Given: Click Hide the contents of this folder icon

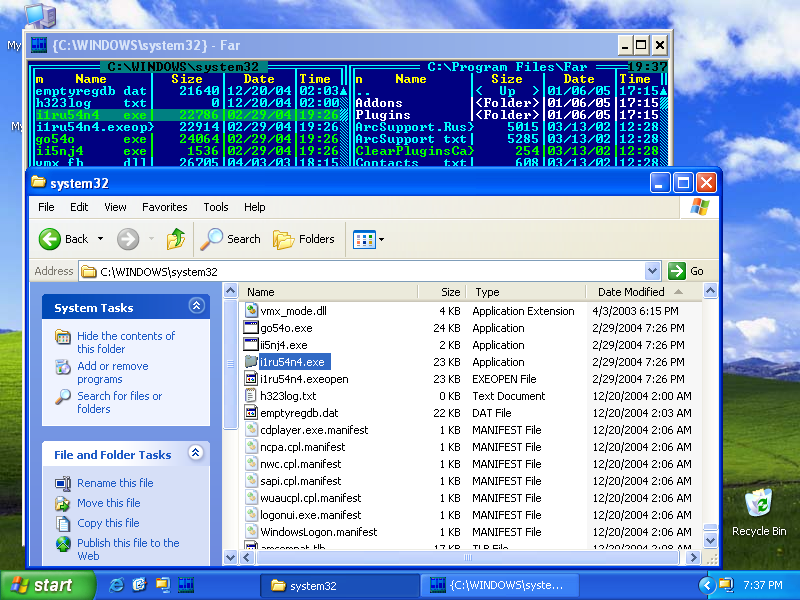Looking at the screenshot, I should [63, 337].
